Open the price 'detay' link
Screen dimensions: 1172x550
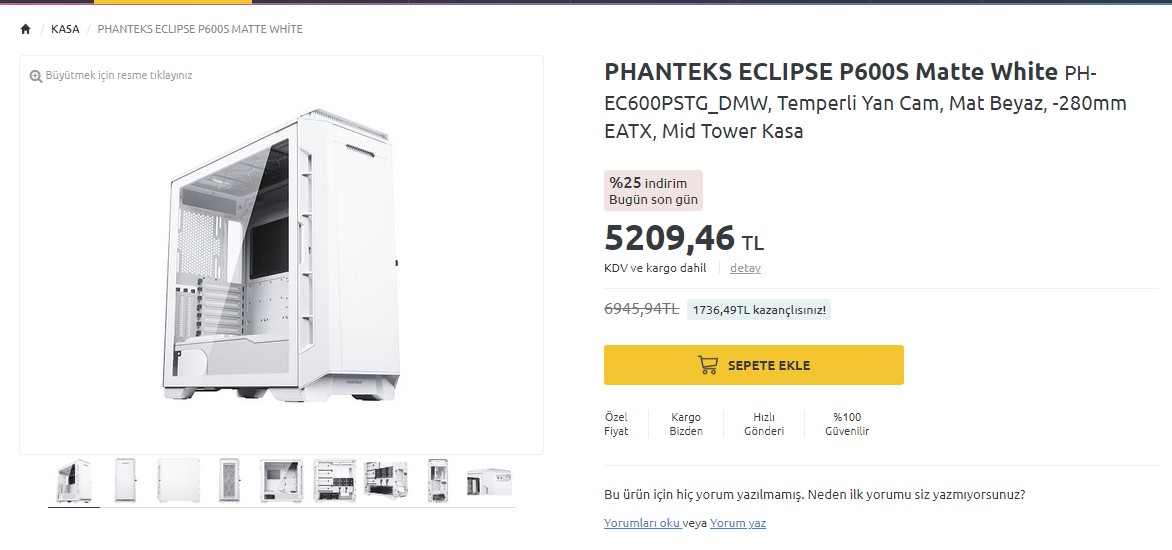pos(745,268)
